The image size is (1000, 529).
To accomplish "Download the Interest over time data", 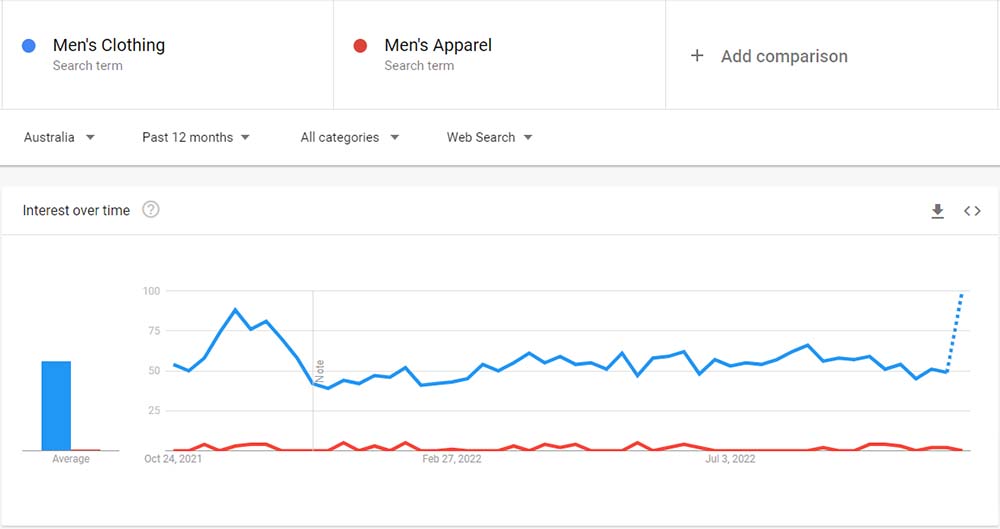I will (938, 211).
